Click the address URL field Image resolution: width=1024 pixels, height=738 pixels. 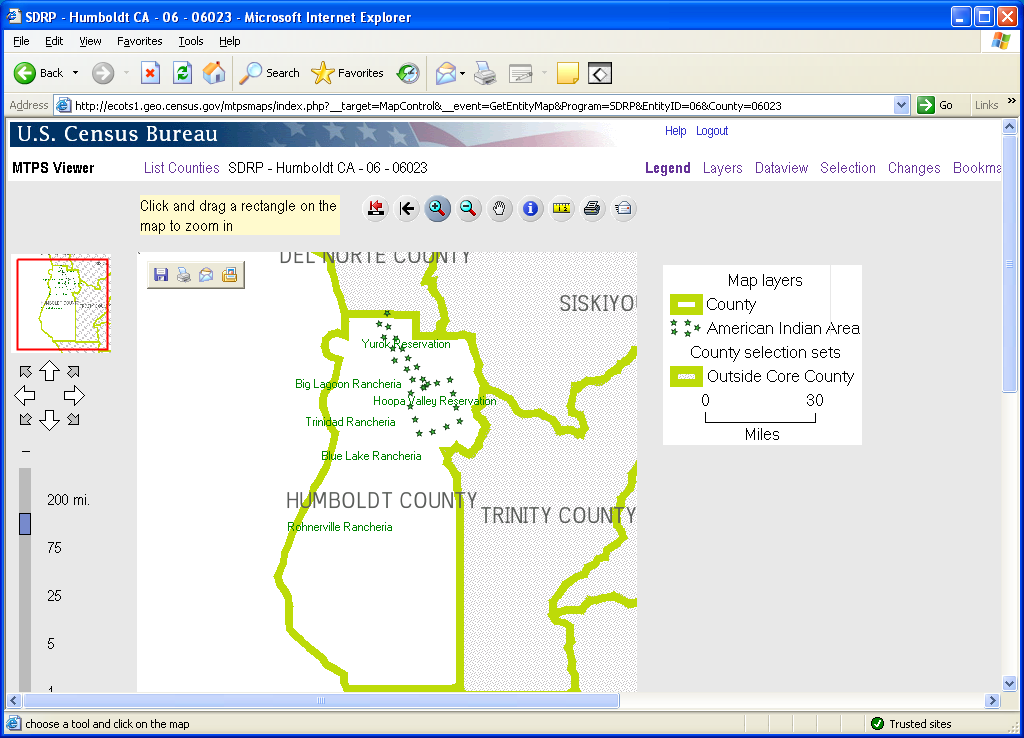[x=480, y=105]
